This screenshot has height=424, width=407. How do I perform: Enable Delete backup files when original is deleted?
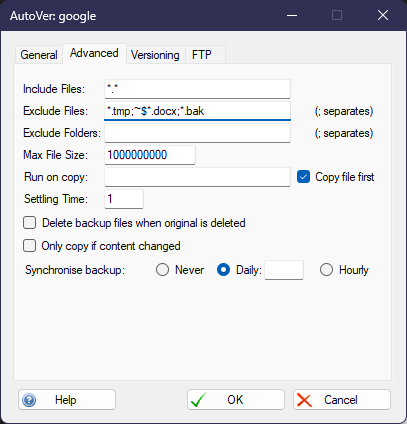click(x=29, y=223)
